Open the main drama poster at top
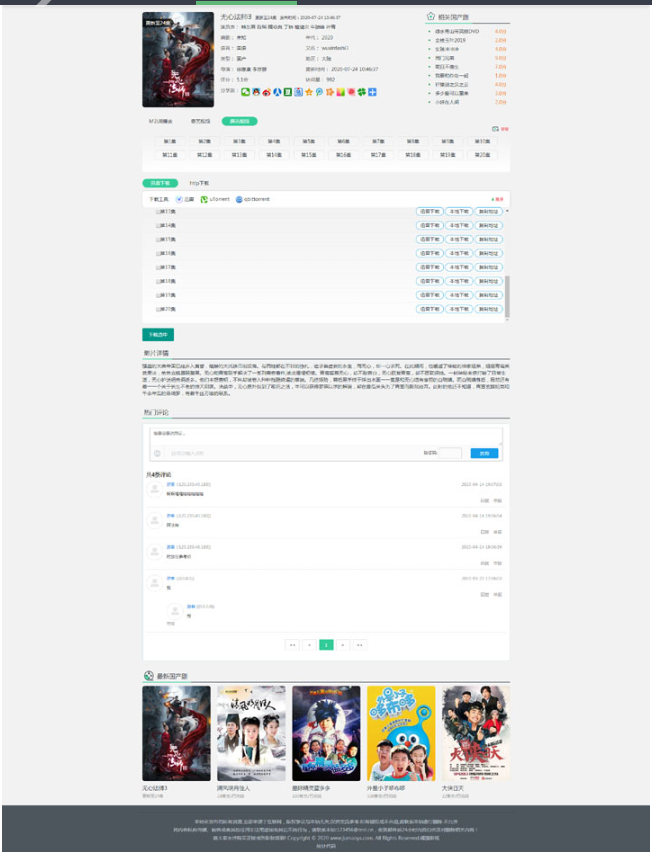Image resolution: width=652 pixels, height=852 pixels. [178, 60]
